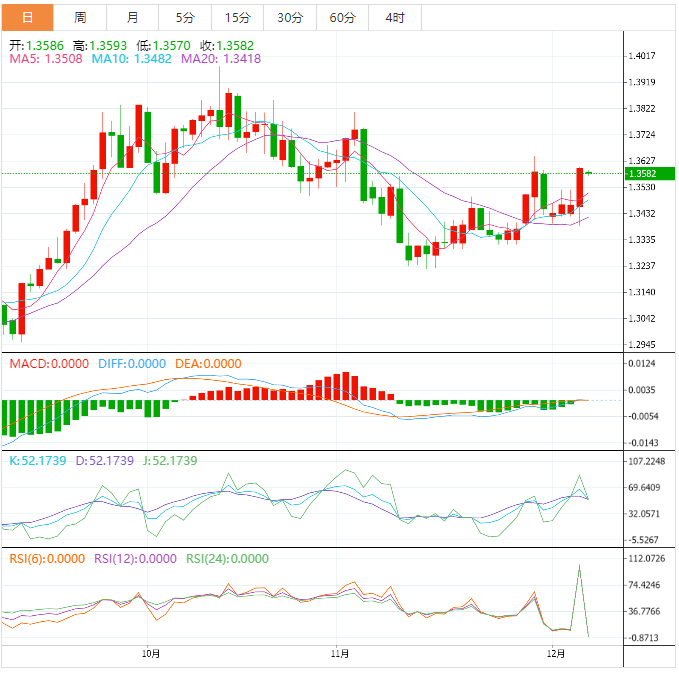
Task: Switch to the 4时 timeframe tab
Action: click(x=395, y=18)
